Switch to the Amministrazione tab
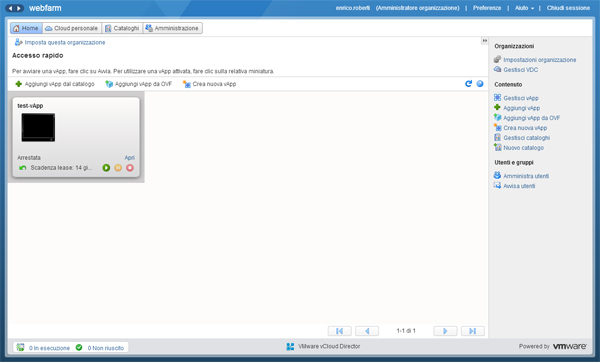The width and height of the screenshot is (600, 362). pos(172,28)
